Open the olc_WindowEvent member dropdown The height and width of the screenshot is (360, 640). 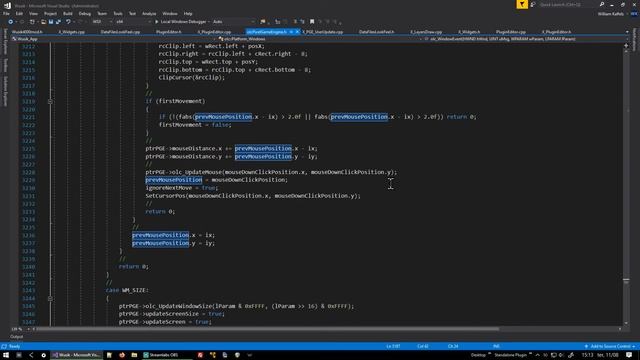pyautogui.click(x=525, y=39)
